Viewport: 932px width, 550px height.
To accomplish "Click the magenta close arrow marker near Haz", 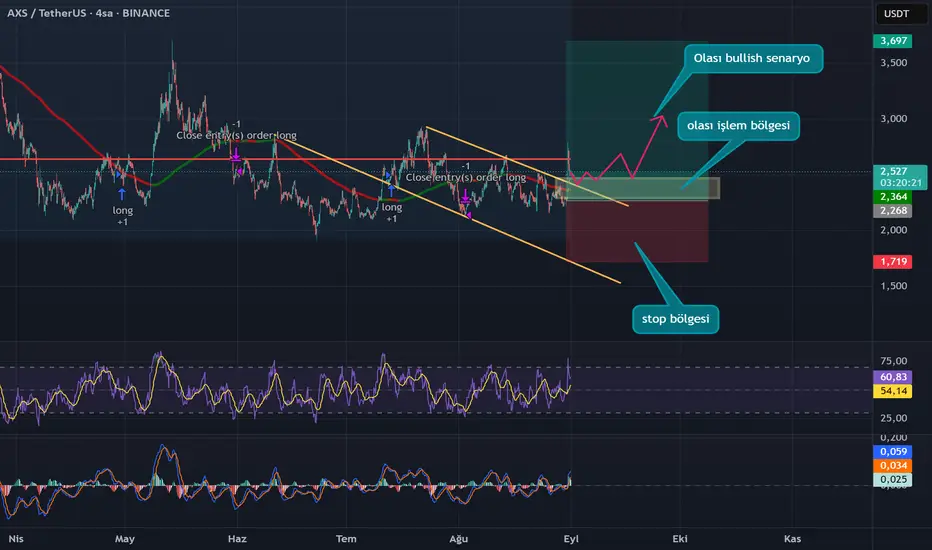I will pos(235,155).
